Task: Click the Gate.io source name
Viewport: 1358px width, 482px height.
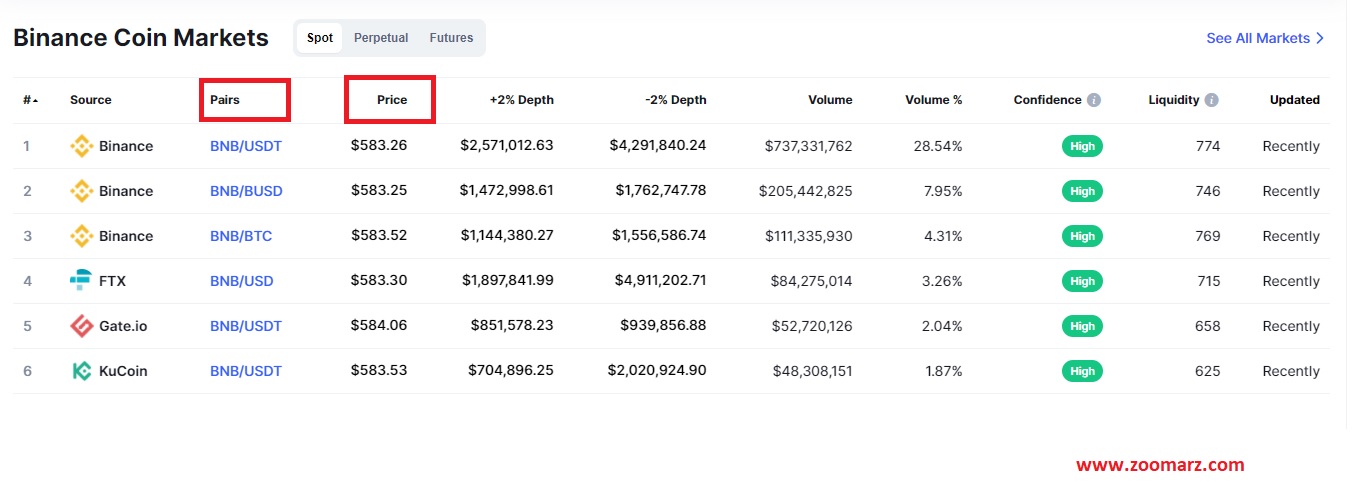Action: pyautogui.click(x=124, y=326)
